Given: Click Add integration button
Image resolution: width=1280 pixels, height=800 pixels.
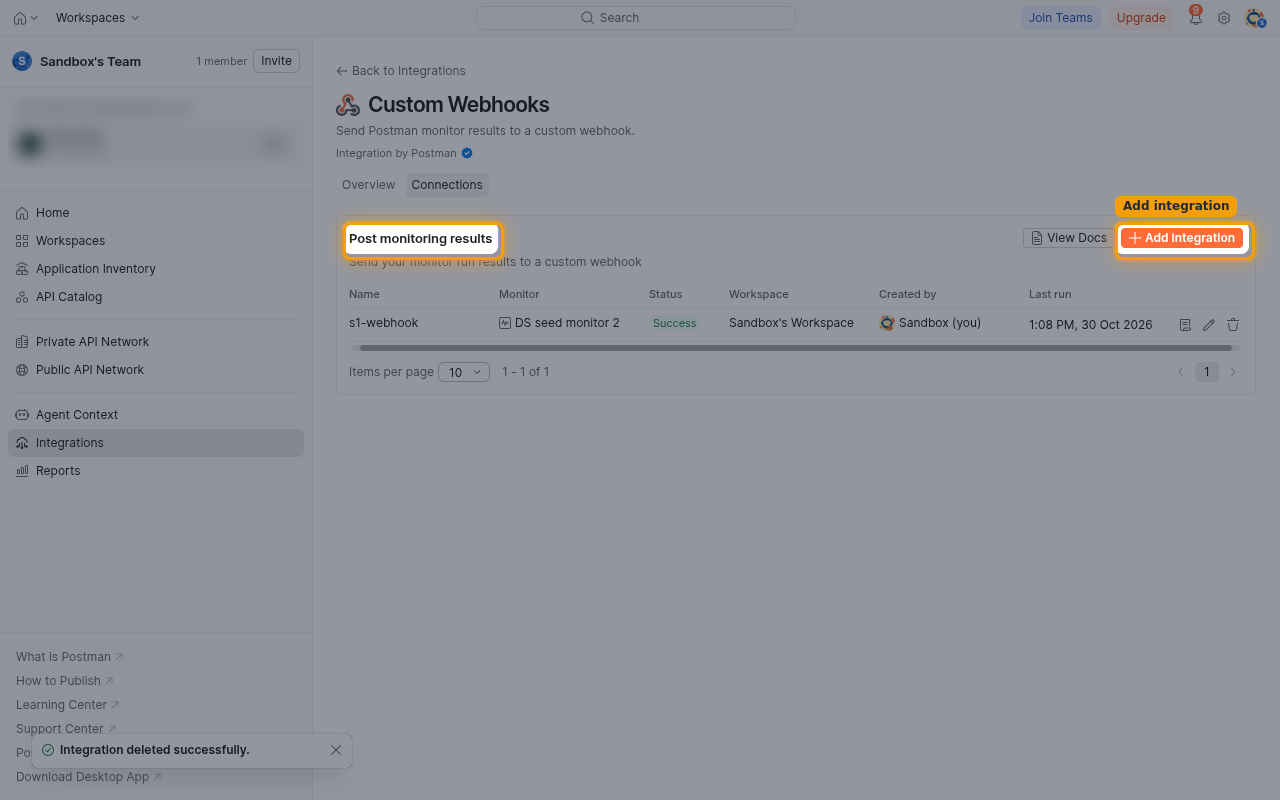Looking at the screenshot, I should [x=1182, y=238].
